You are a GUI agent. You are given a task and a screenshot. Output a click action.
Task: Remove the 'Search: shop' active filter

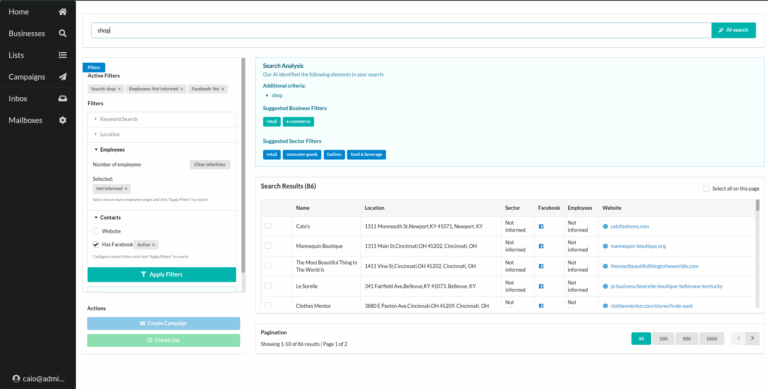tap(119, 89)
